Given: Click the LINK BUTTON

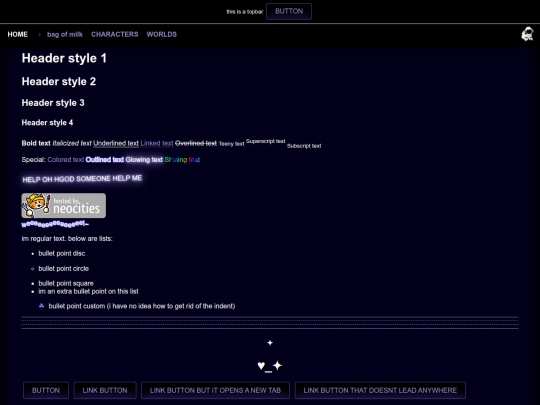Looking at the screenshot, I should (x=105, y=390).
